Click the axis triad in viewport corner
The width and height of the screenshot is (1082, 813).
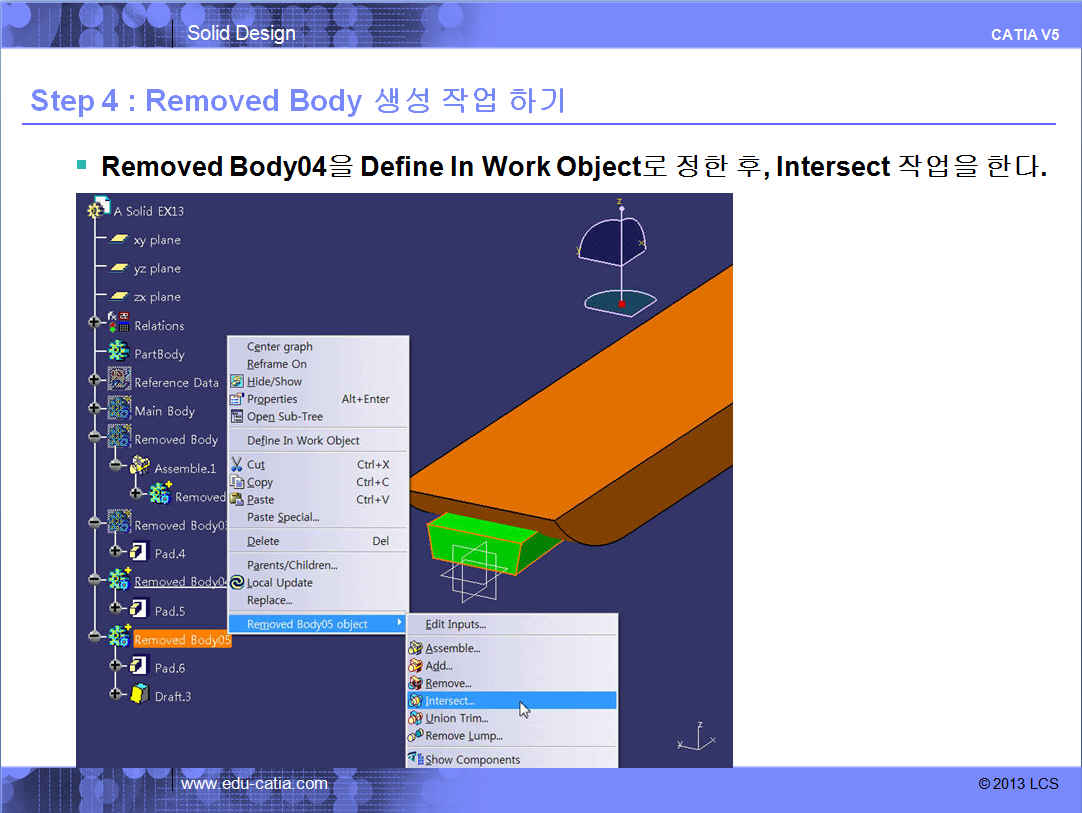(697, 737)
